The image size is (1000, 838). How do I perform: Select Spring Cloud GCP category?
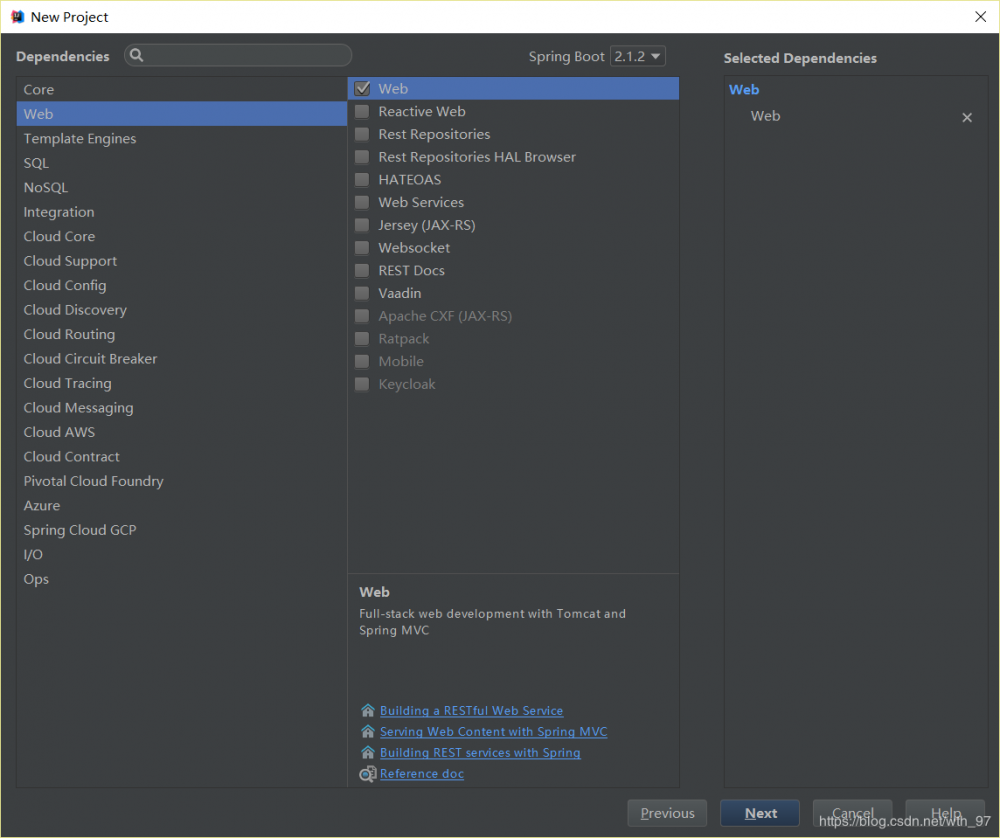tap(182, 529)
